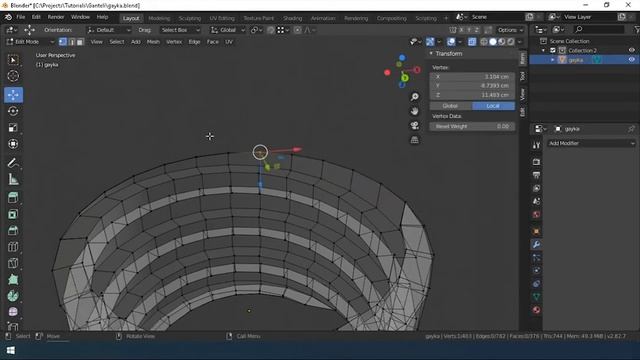Select the Bevel tool

(x=13, y=231)
